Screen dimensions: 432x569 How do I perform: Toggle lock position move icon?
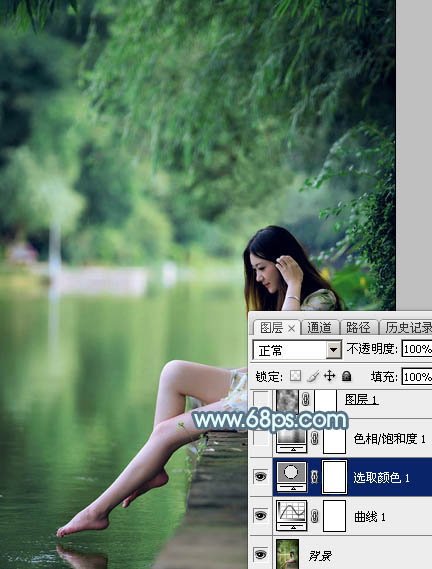pyautogui.click(x=329, y=376)
